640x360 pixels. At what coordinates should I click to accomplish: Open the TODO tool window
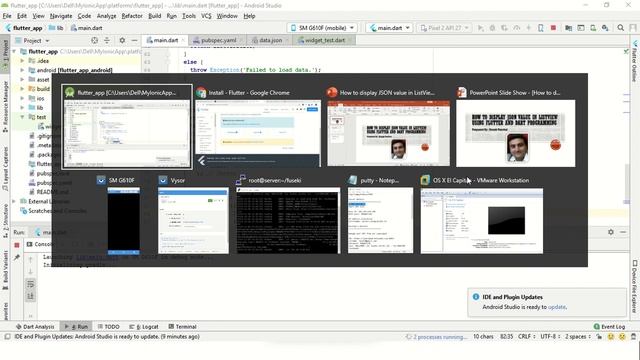(x=109, y=327)
